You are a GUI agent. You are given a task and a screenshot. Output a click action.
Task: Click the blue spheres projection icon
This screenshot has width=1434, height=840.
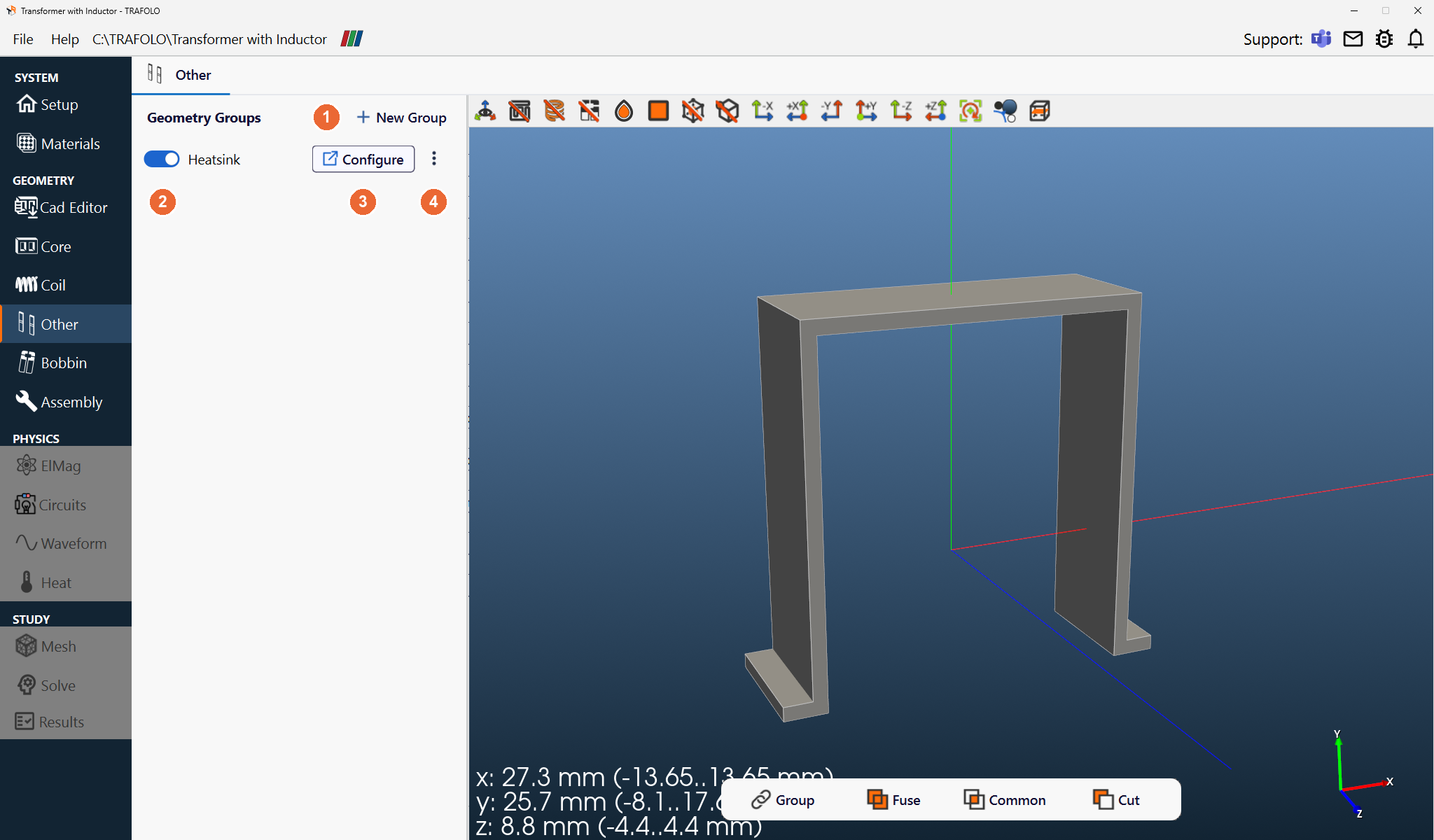click(x=1005, y=111)
